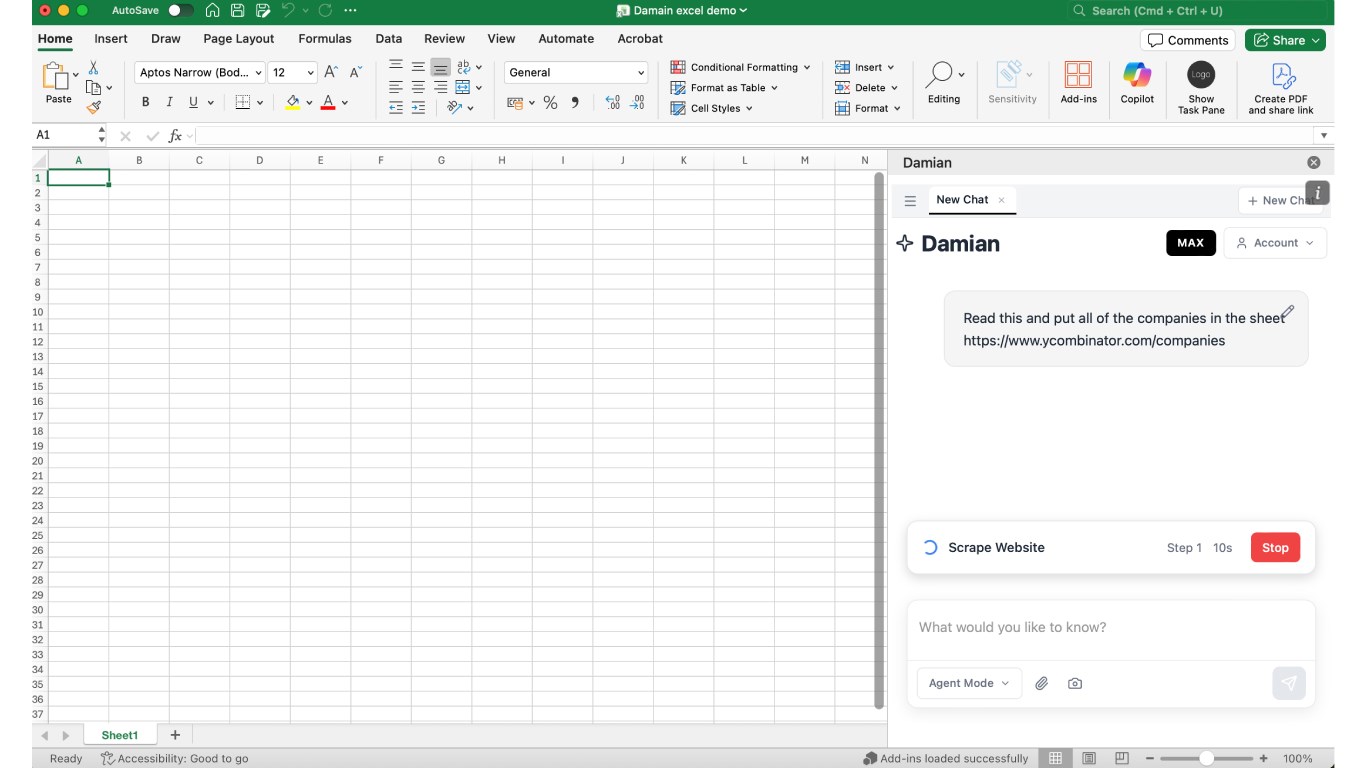The width and height of the screenshot is (1366, 768).
Task: Open the Add-ins ribbon button
Action: [1078, 82]
